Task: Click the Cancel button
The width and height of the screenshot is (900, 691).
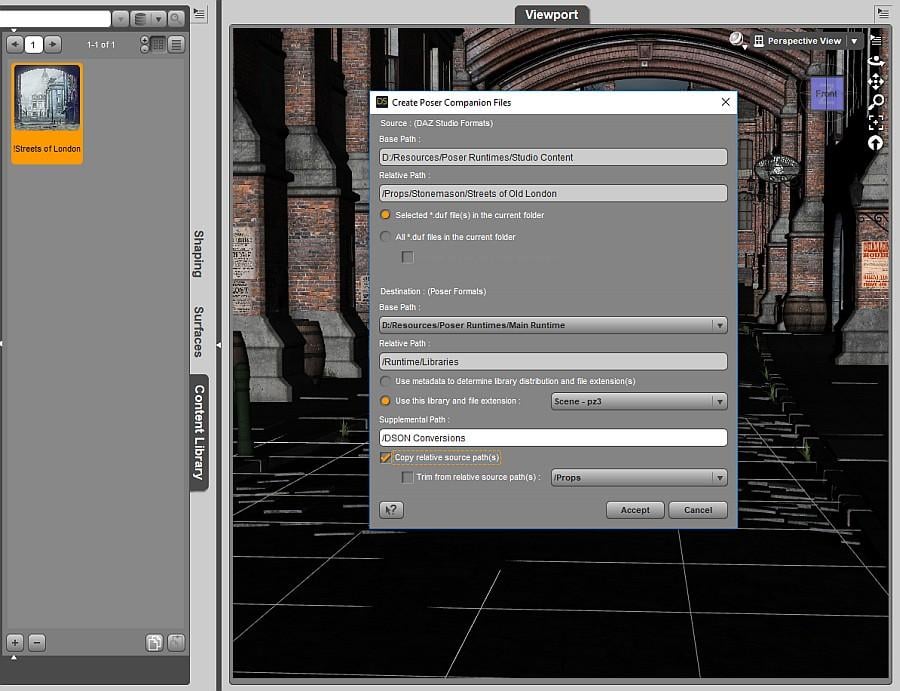Action: pos(698,510)
